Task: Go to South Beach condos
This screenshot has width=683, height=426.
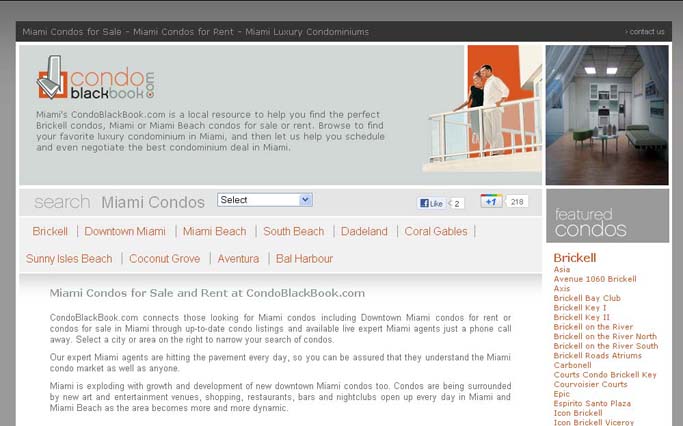Action: tap(294, 231)
